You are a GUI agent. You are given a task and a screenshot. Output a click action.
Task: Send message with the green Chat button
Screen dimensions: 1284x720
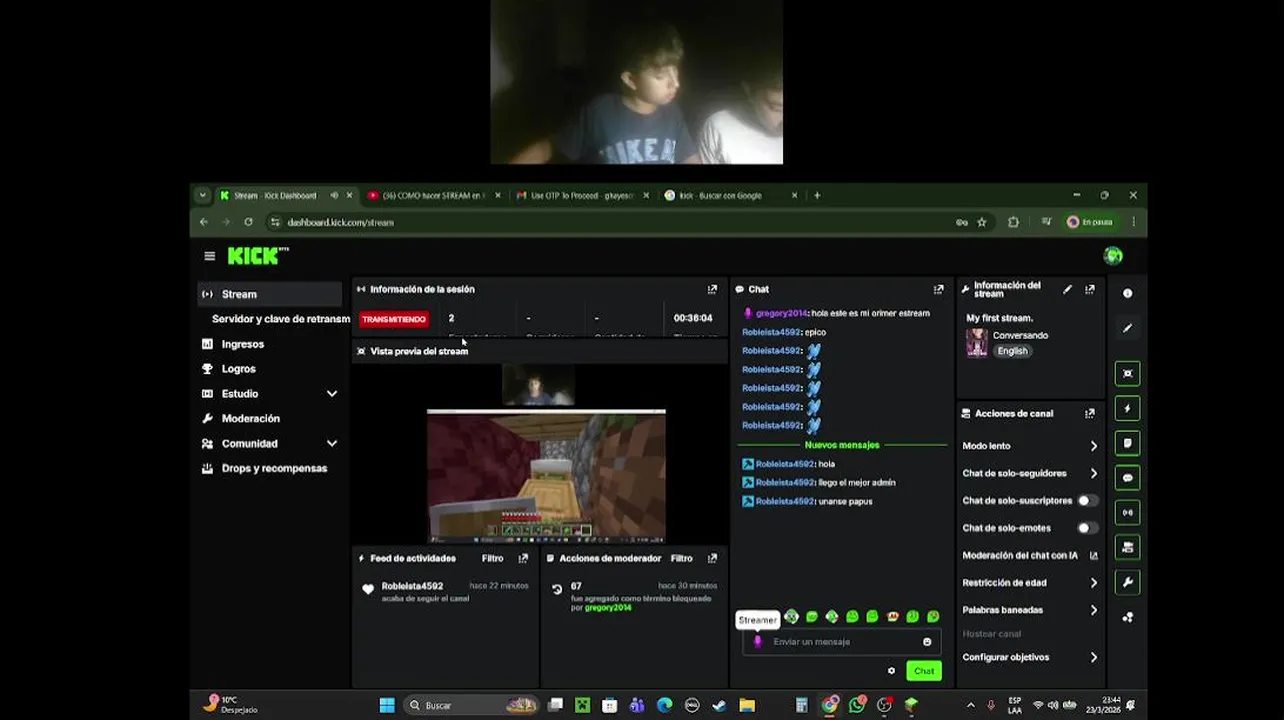[923, 671]
